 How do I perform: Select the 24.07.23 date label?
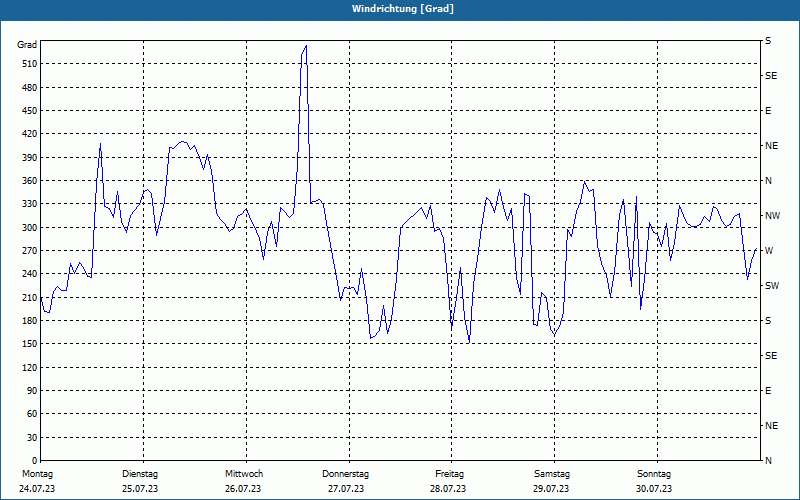[37, 489]
